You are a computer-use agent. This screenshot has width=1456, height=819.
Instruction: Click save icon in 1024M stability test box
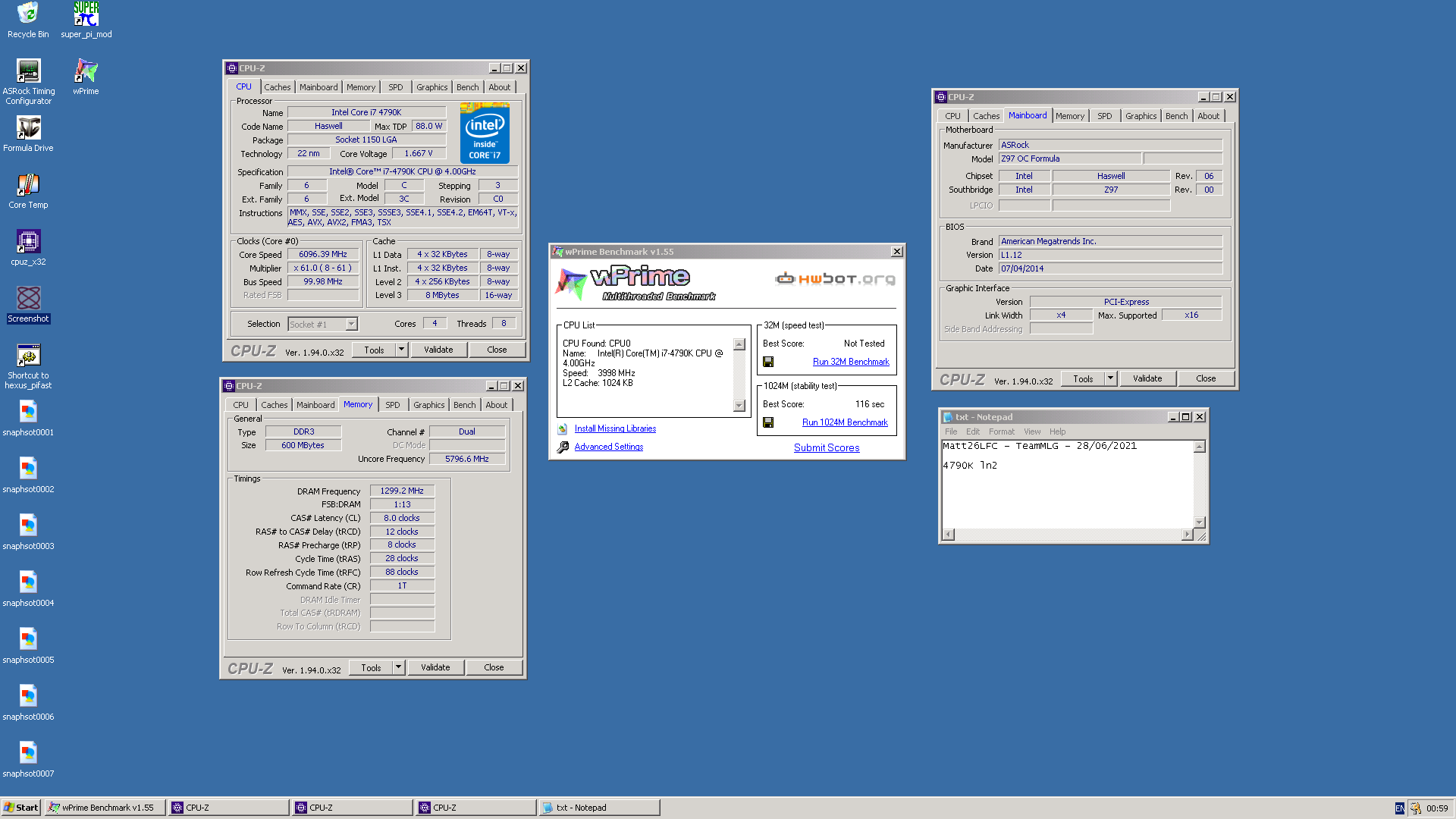[x=768, y=422]
